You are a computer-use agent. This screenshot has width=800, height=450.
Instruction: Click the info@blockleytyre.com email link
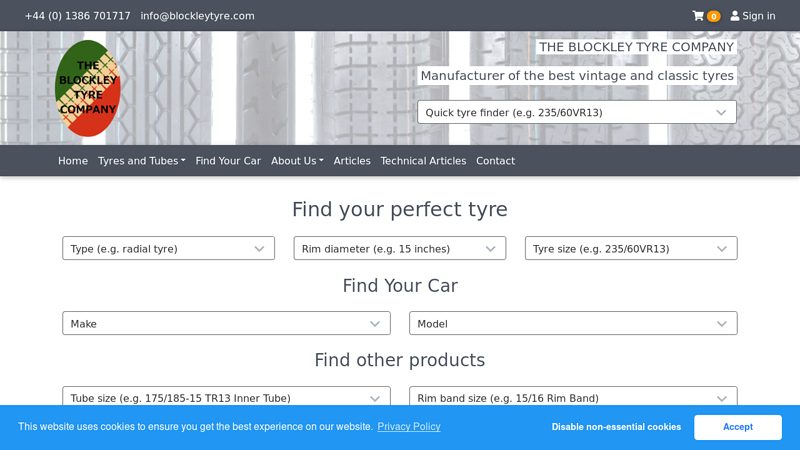pyautogui.click(x=197, y=16)
